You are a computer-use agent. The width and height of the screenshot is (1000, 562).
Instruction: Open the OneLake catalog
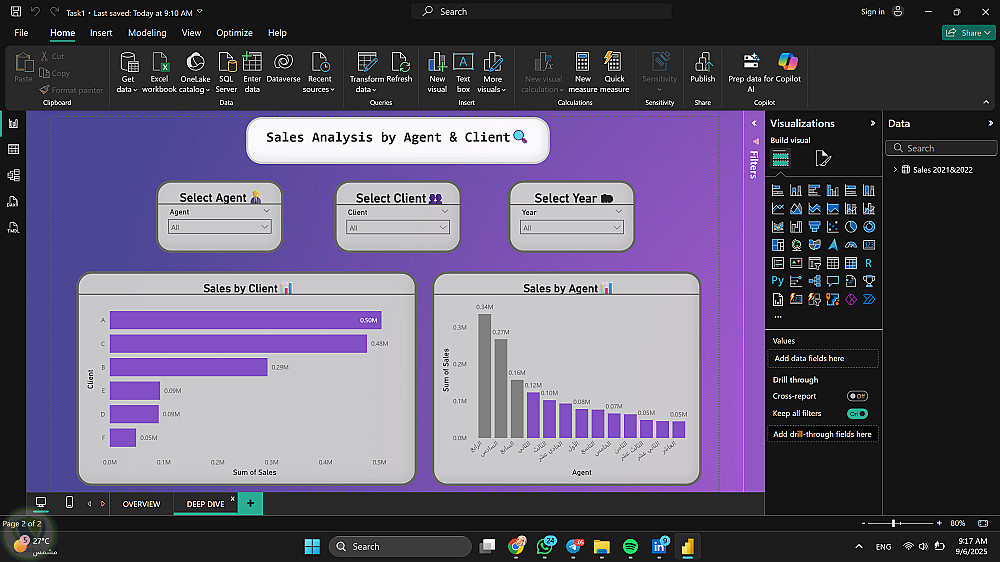195,72
